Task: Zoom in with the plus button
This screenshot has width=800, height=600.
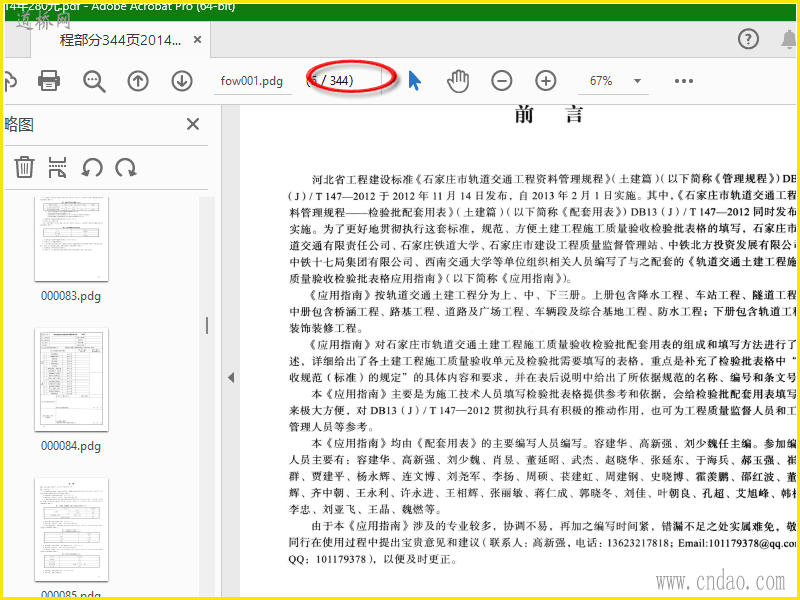Action: click(x=545, y=81)
